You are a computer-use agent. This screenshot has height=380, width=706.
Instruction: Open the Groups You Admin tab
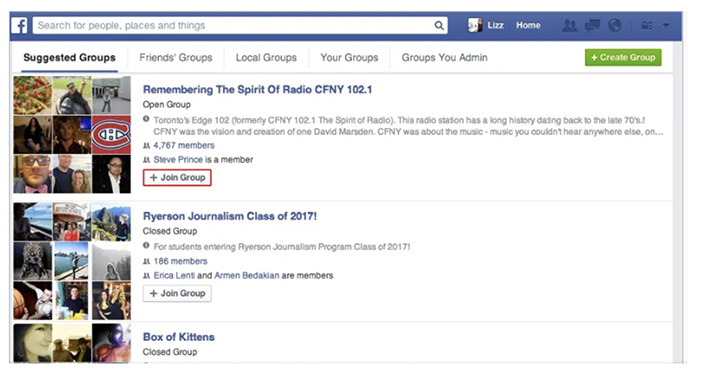point(444,58)
